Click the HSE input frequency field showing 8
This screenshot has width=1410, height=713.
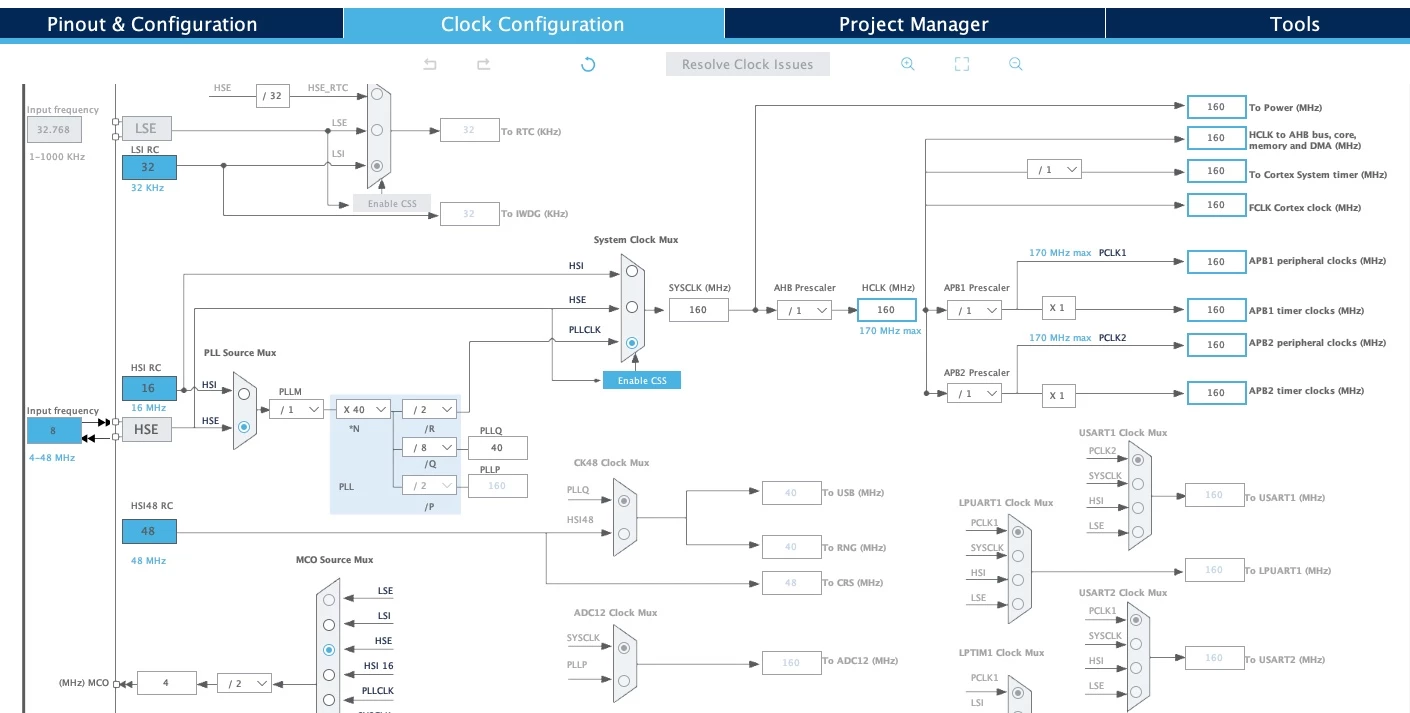tap(55, 430)
